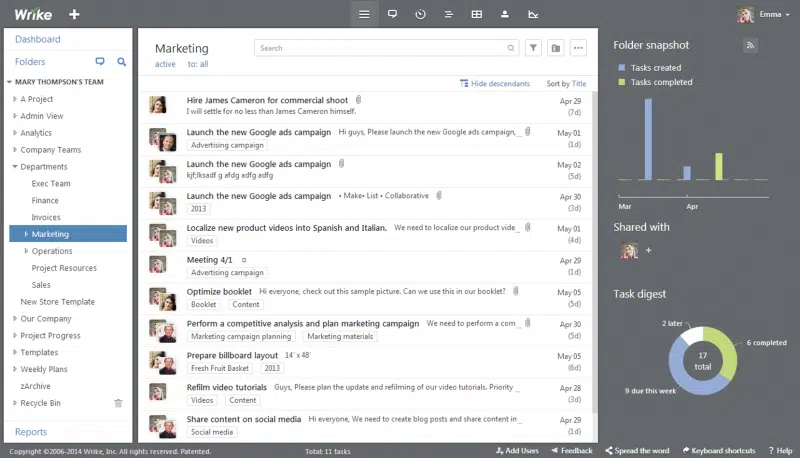Expand the Our Company folder arrow
The width and height of the screenshot is (800, 458).
15,318
